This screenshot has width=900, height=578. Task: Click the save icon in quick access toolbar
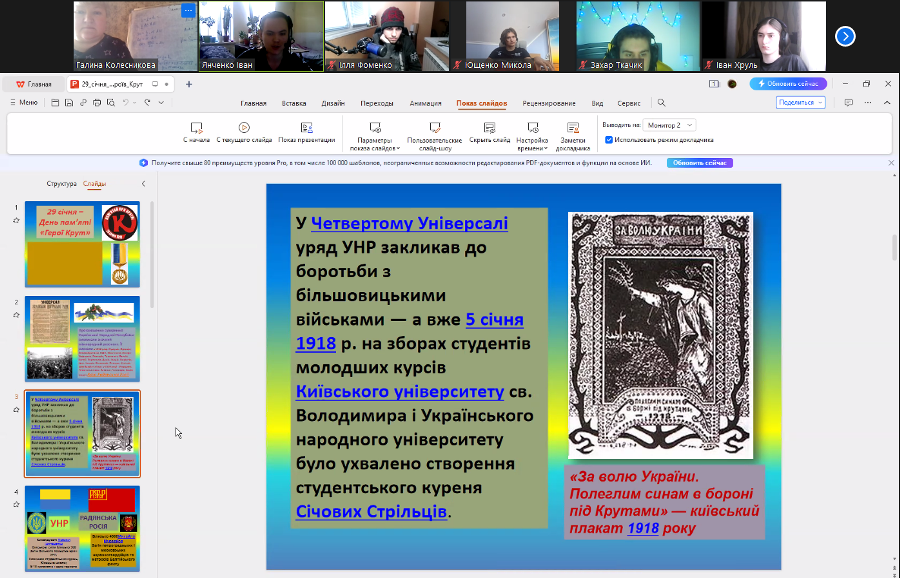click(69, 103)
